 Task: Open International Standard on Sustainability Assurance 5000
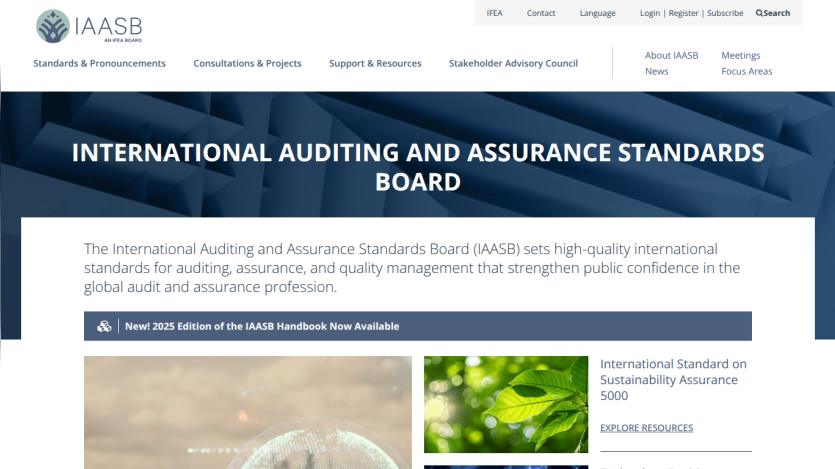pos(673,380)
